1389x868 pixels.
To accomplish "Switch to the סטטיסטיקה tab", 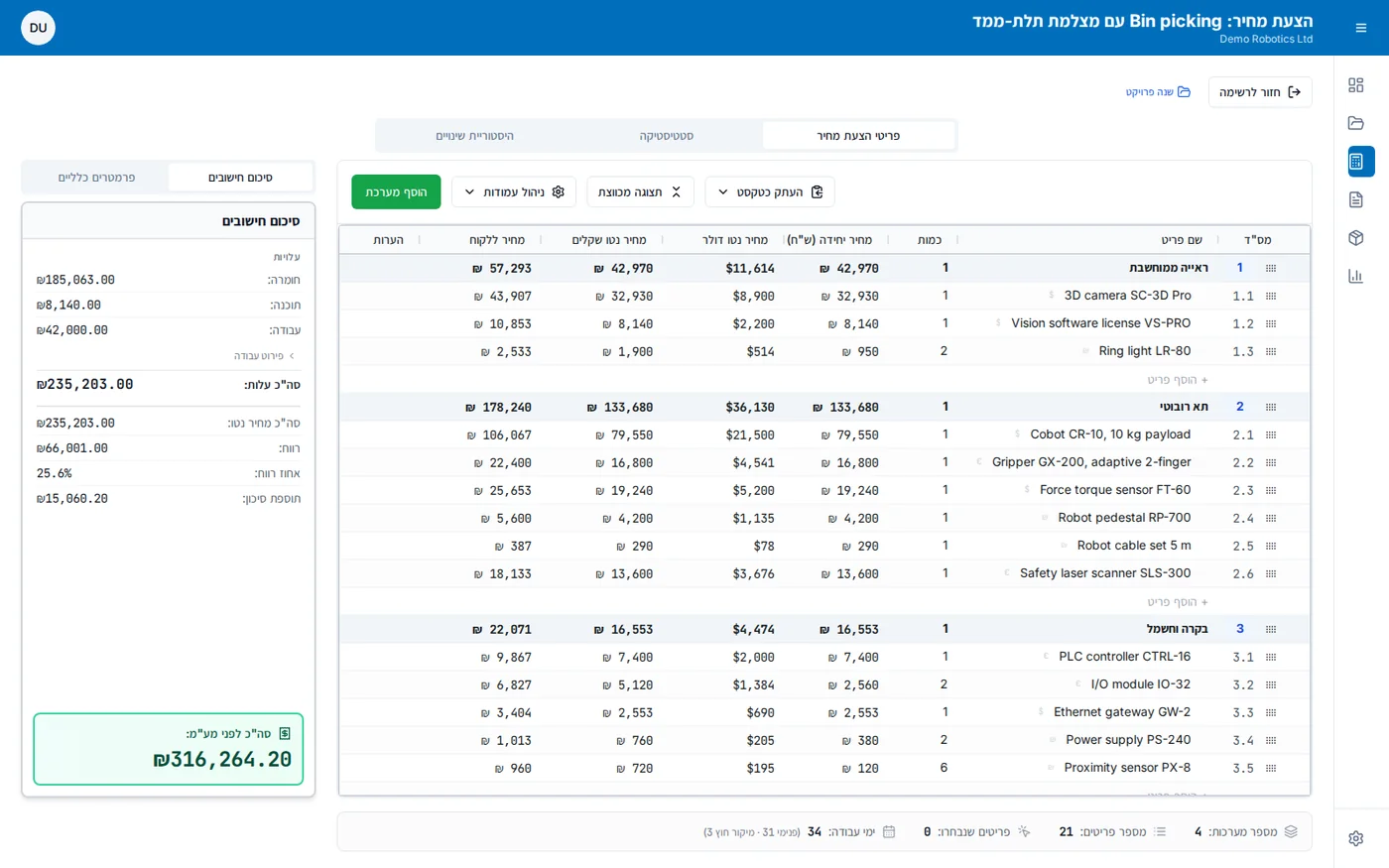I will pyautogui.click(x=667, y=136).
